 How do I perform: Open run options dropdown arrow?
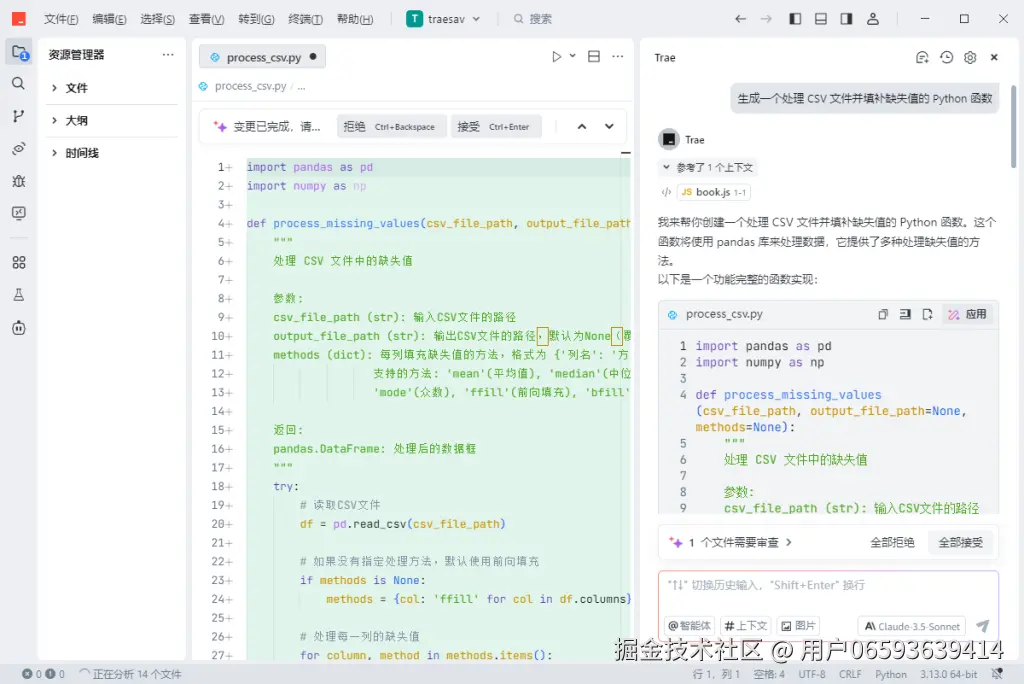[572, 56]
